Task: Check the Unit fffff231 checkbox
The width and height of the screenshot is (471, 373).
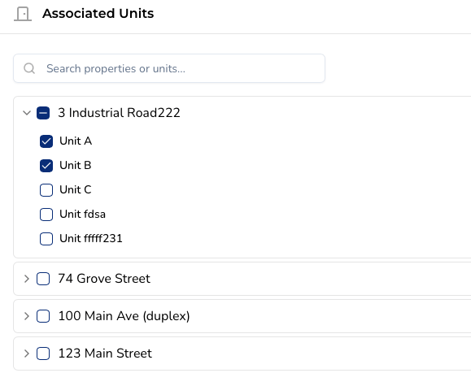Action: pyautogui.click(x=46, y=239)
